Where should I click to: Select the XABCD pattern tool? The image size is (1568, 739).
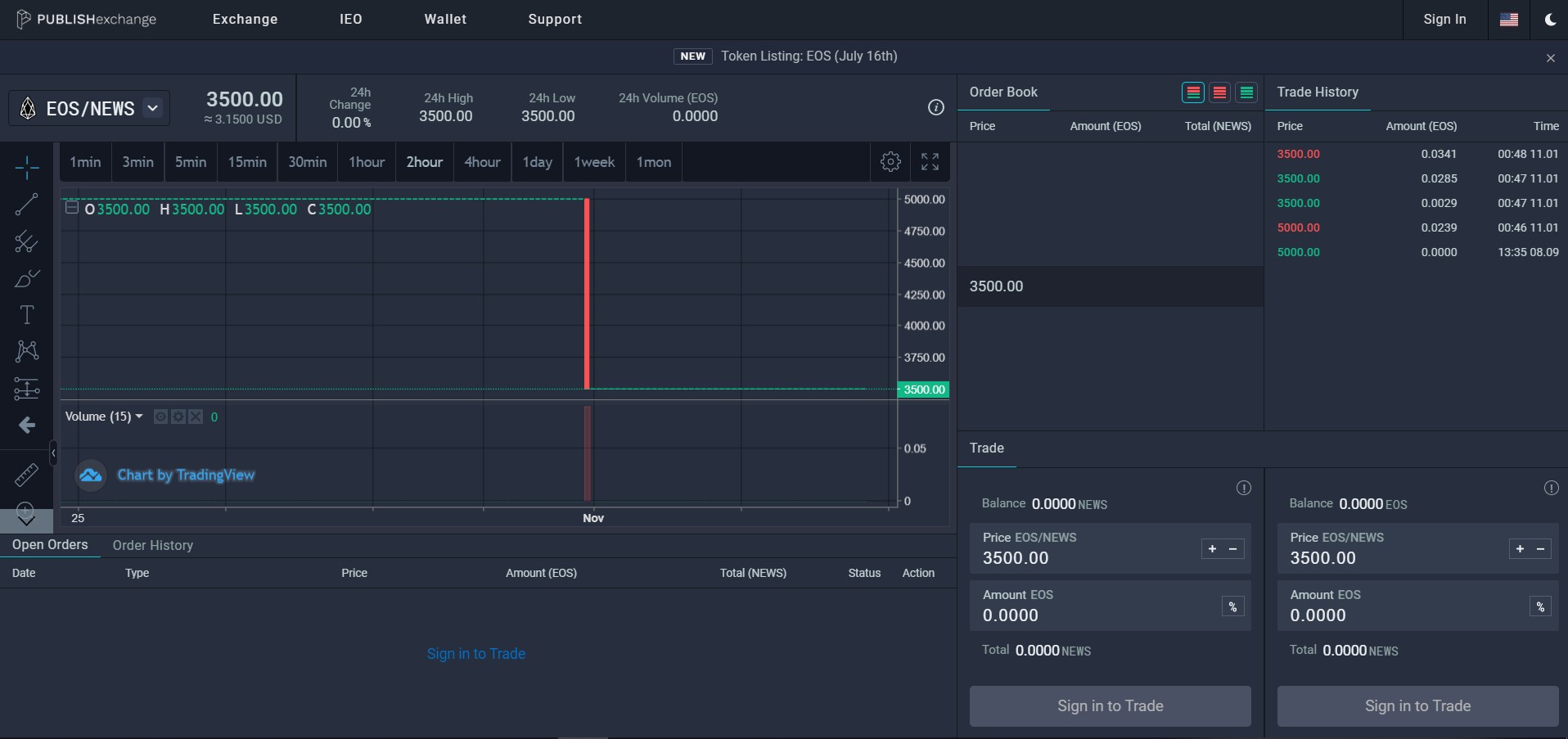coord(26,352)
